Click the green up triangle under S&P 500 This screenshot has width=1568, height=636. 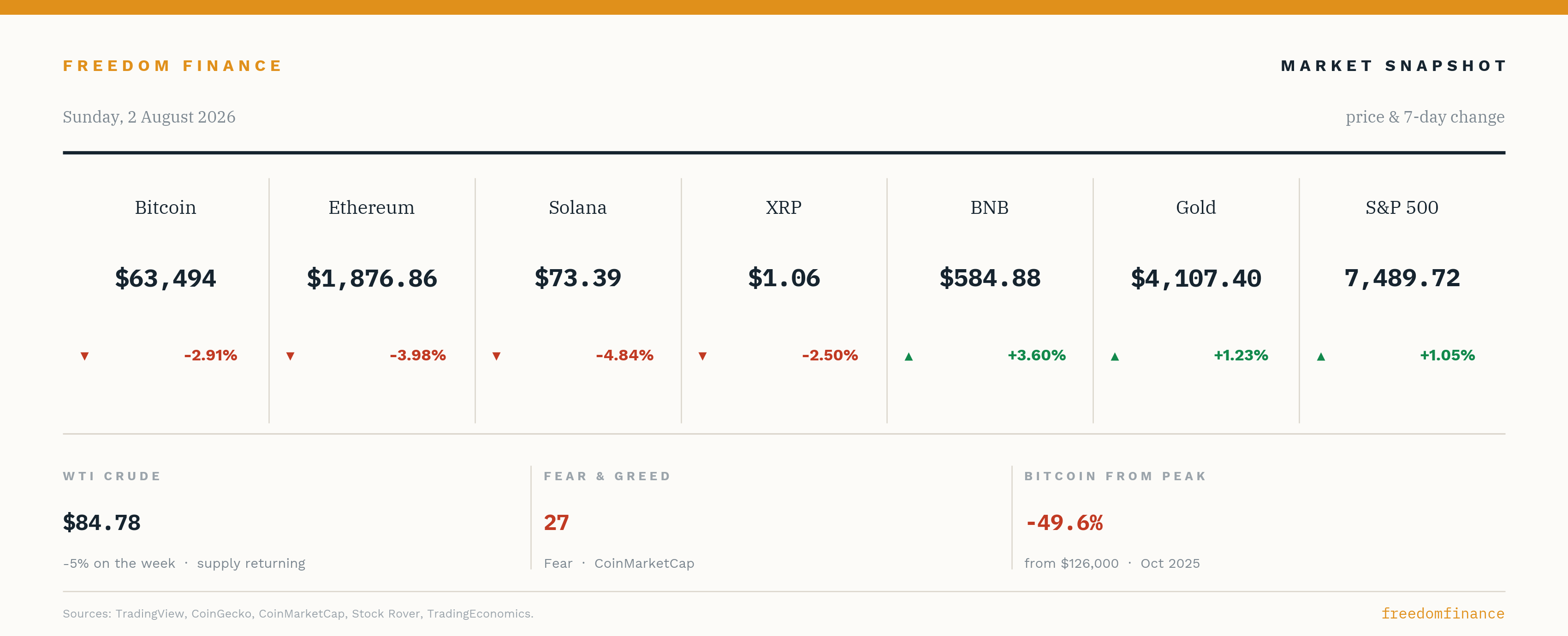pyautogui.click(x=1321, y=356)
